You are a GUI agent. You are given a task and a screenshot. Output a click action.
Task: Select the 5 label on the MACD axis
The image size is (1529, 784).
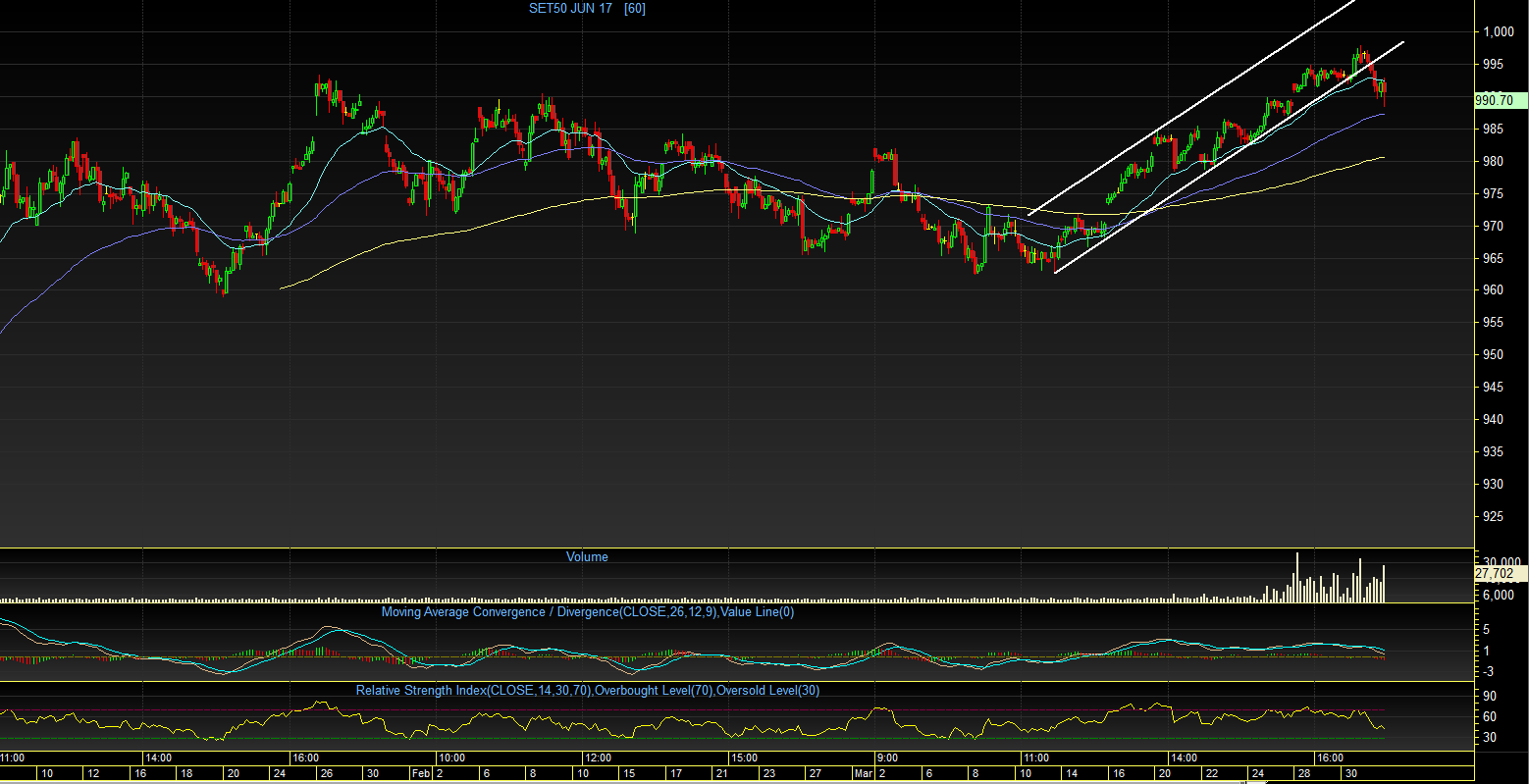pos(1487,630)
